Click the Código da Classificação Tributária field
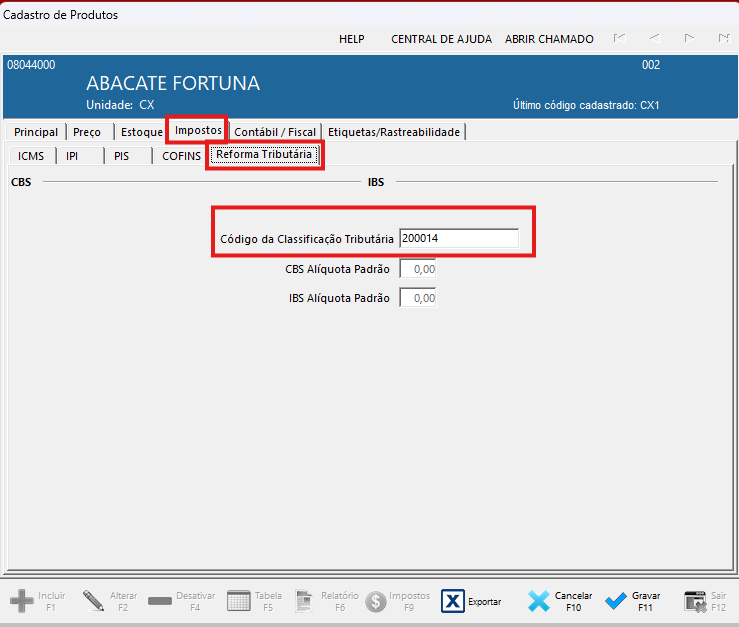This screenshot has width=739, height=627. click(458, 239)
